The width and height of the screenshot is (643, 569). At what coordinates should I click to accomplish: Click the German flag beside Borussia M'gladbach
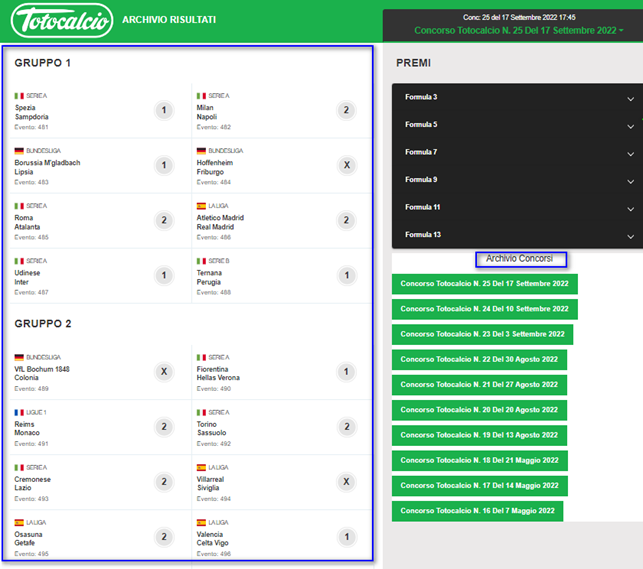tap(19, 151)
